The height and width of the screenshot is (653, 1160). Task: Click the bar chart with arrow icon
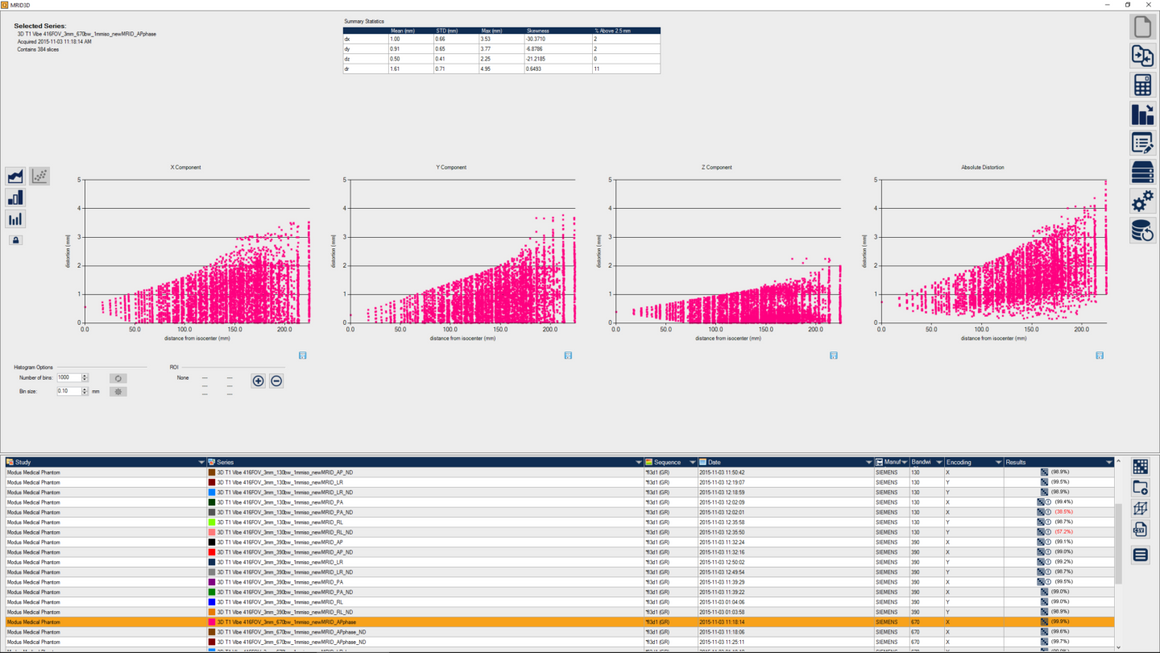click(x=1142, y=114)
